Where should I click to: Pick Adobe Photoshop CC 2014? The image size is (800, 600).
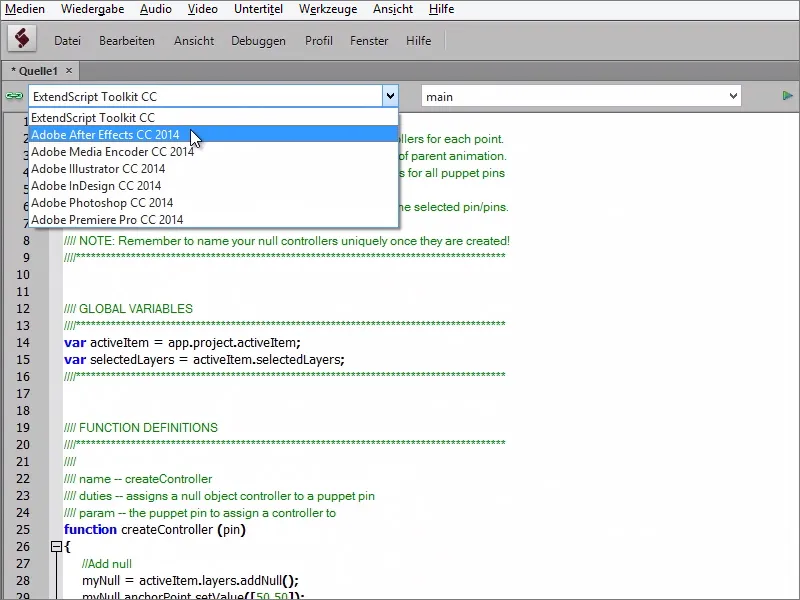tap(213, 203)
